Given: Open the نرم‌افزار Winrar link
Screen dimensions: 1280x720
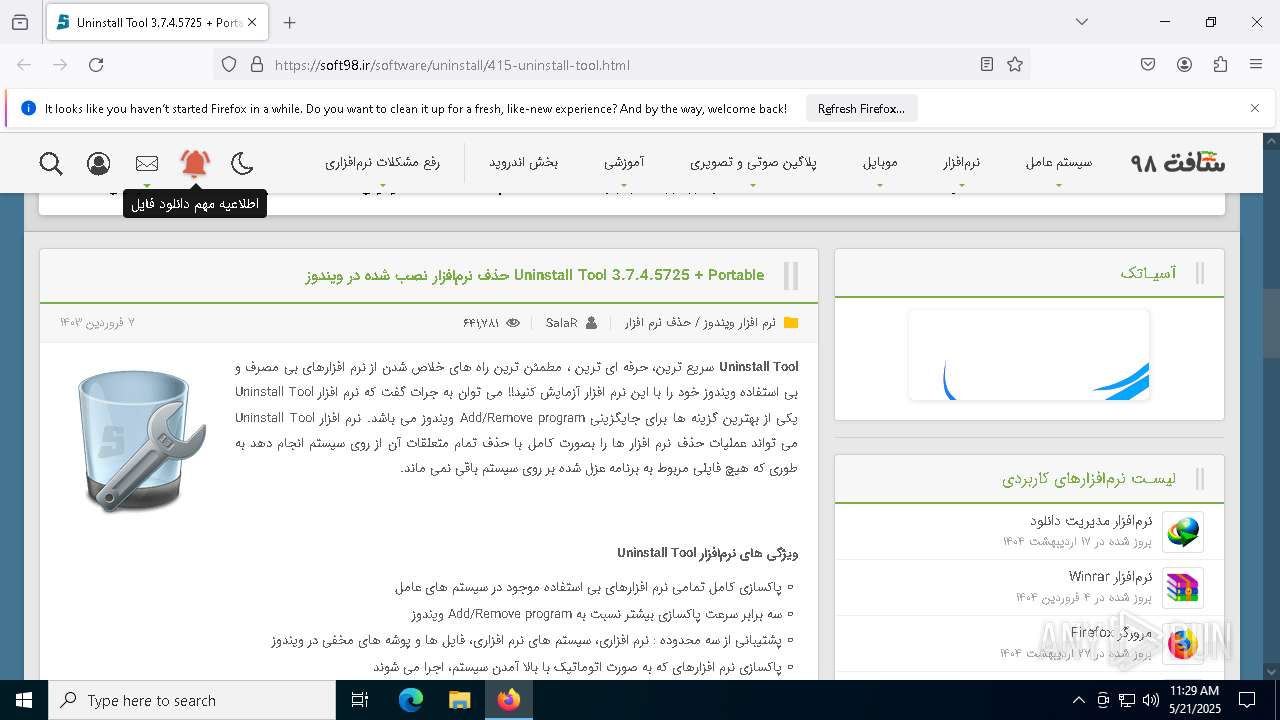Looking at the screenshot, I should click(x=1110, y=577).
